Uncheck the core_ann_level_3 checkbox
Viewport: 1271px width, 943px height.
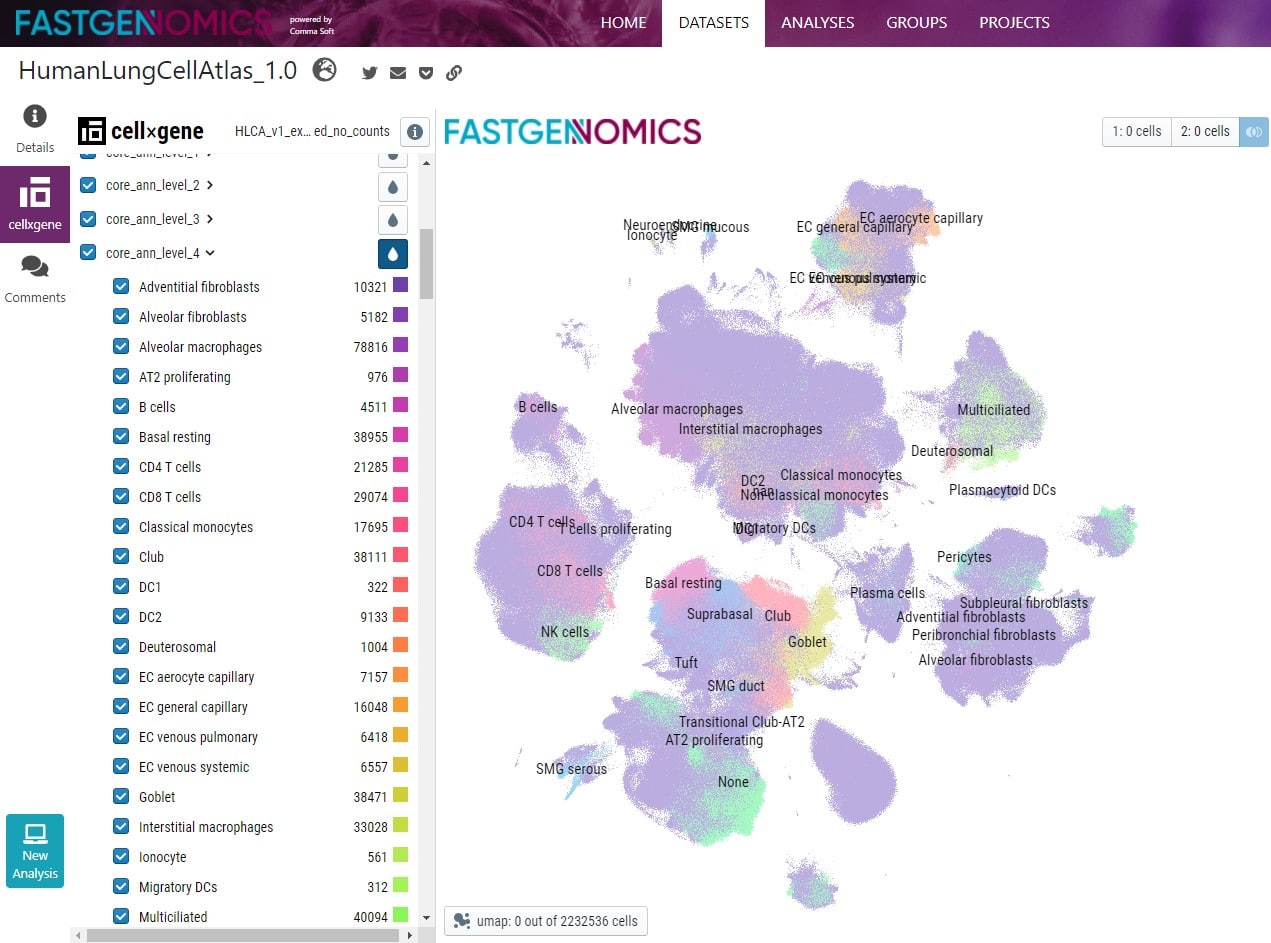(x=88, y=219)
